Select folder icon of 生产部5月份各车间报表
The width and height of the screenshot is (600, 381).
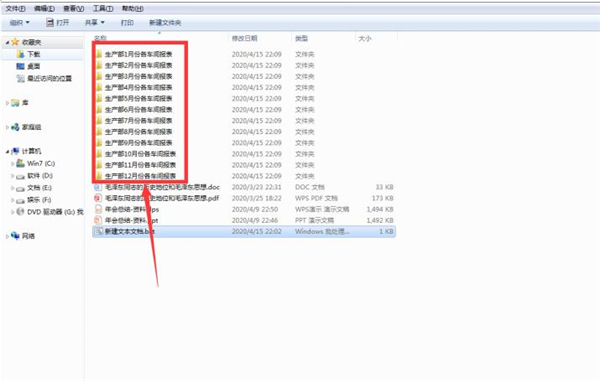point(99,98)
